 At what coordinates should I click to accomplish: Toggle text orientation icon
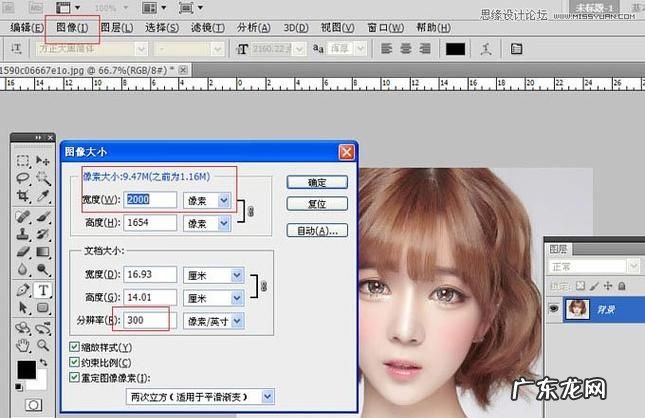[x=16, y=49]
